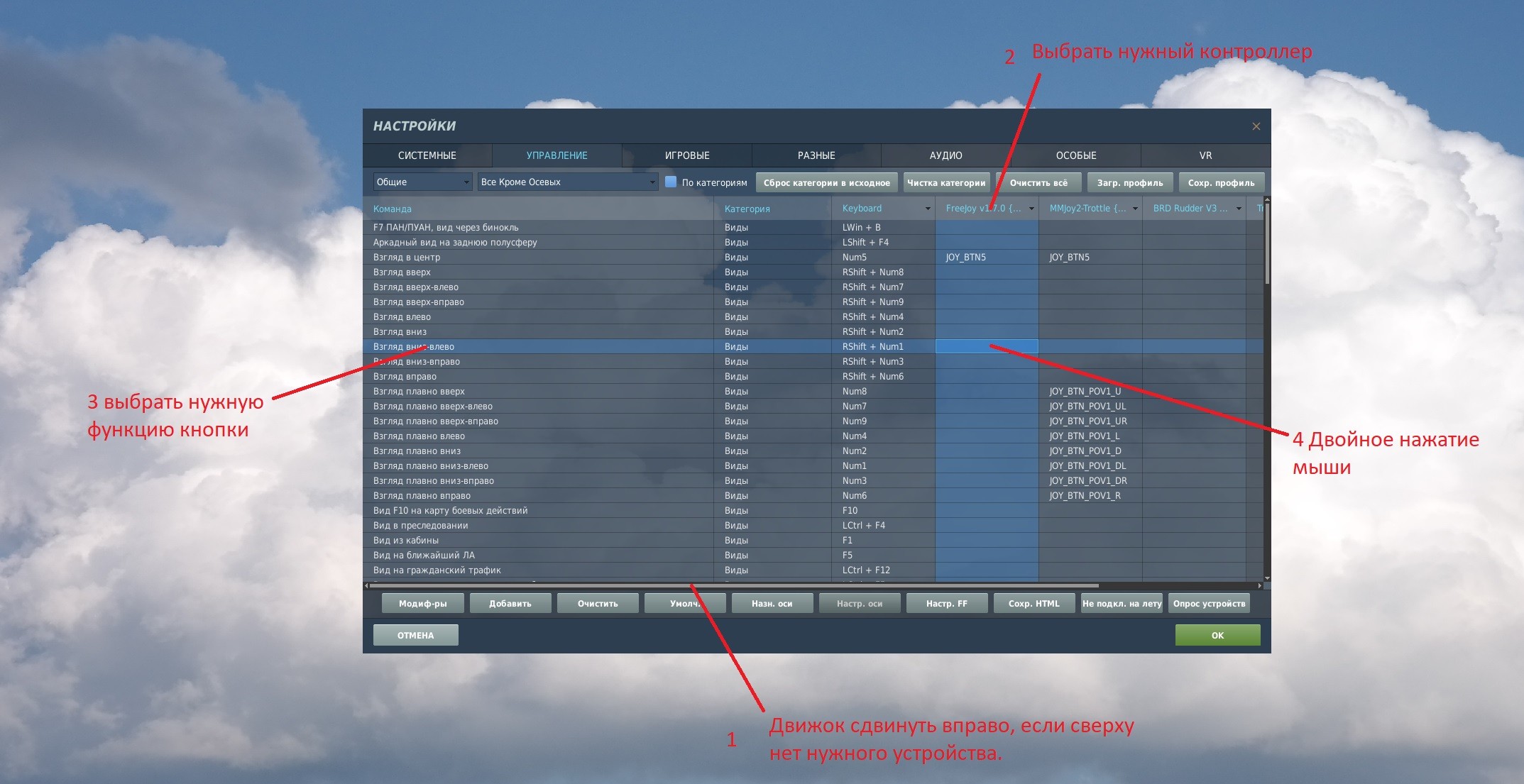Expand the FreeJoy v1.7.0 column dropdown
Viewport: 1524px width, 784px height.
pyautogui.click(x=1031, y=209)
